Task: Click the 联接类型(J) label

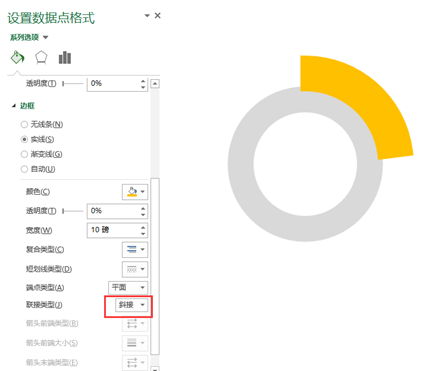Action: pos(44,305)
